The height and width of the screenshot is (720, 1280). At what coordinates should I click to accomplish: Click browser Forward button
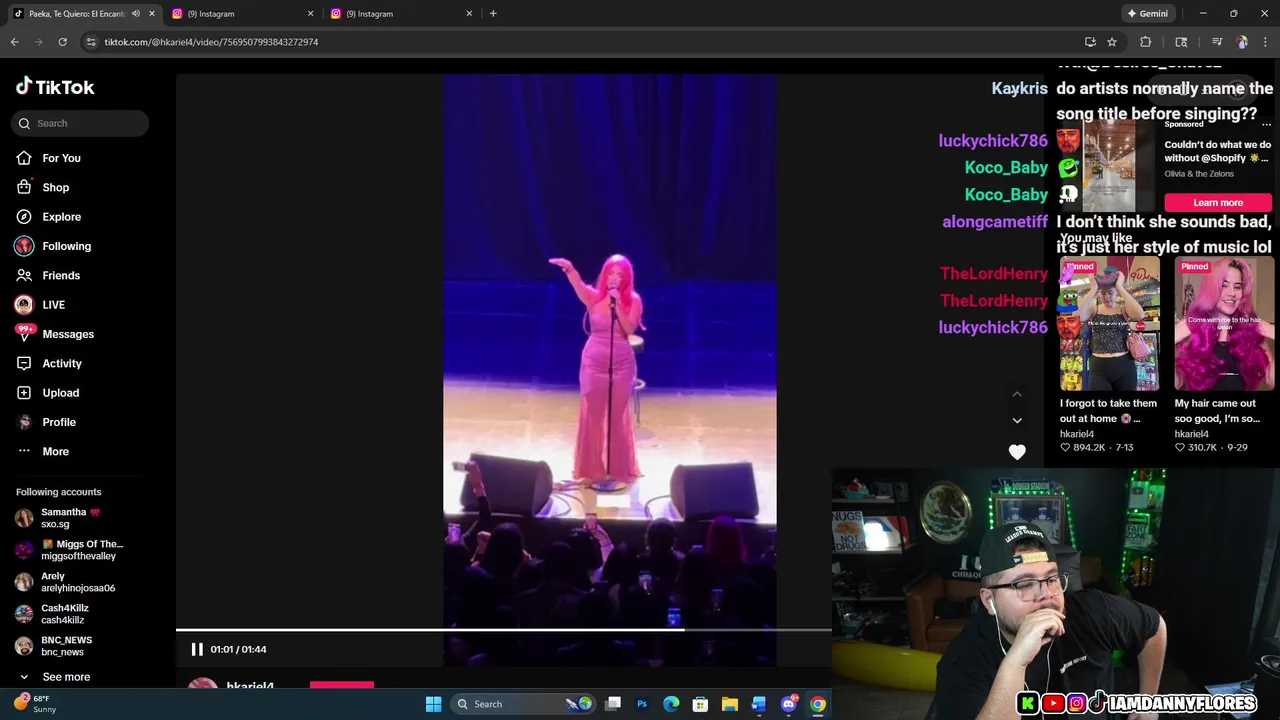pyautogui.click(x=38, y=42)
